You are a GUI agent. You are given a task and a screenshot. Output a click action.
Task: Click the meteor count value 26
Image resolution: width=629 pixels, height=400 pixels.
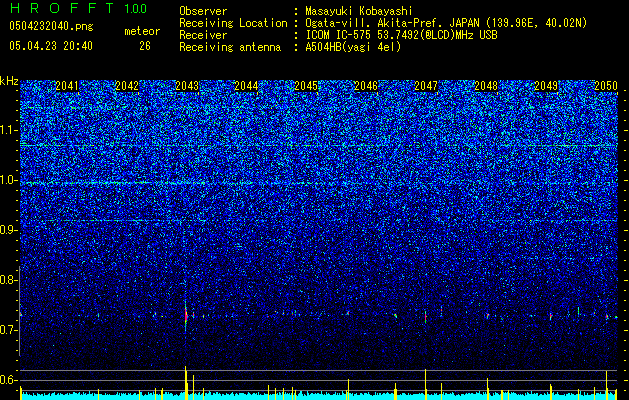145,46
